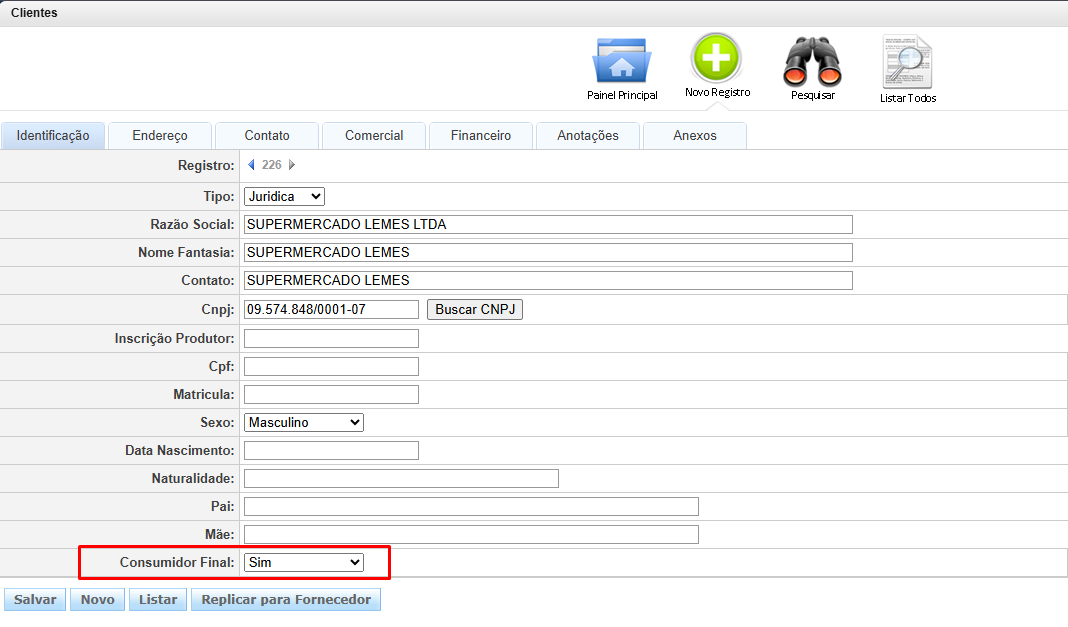Open the Sexo dropdown
The width and height of the screenshot is (1068, 627).
pyautogui.click(x=304, y=423)
